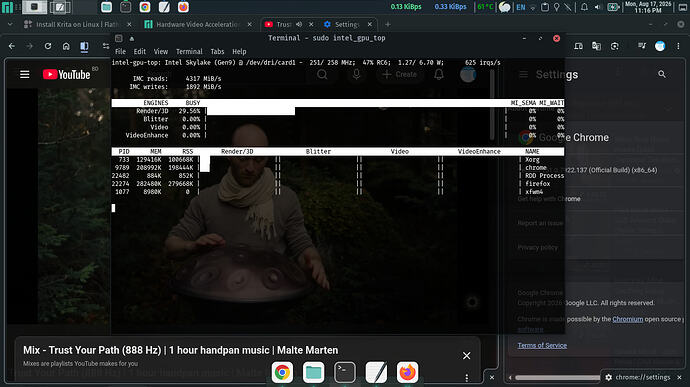Open the Chromium link in Settings window
Image resolution: width=690 pixels, height=387 pixels.
point(628,319)
